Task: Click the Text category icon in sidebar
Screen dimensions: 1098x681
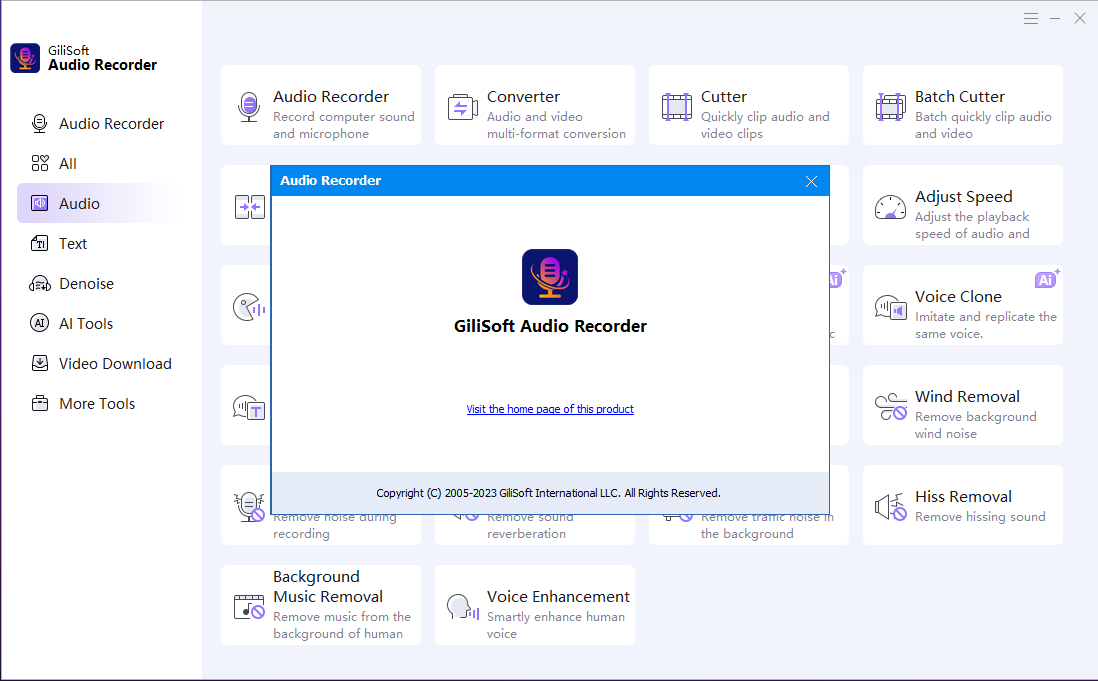Action: point(40,244)
